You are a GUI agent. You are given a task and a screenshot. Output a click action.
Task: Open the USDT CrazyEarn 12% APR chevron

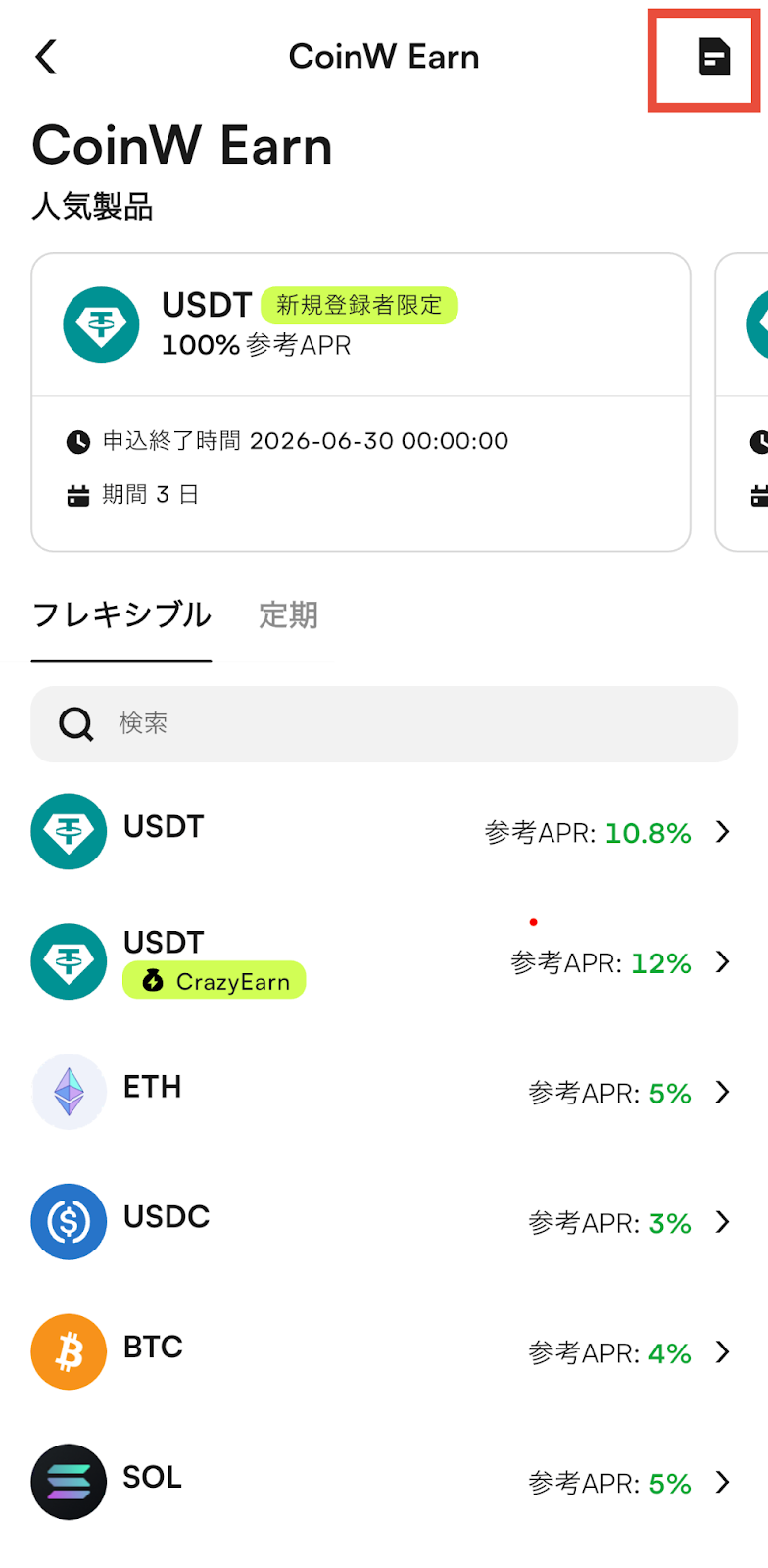723,961
